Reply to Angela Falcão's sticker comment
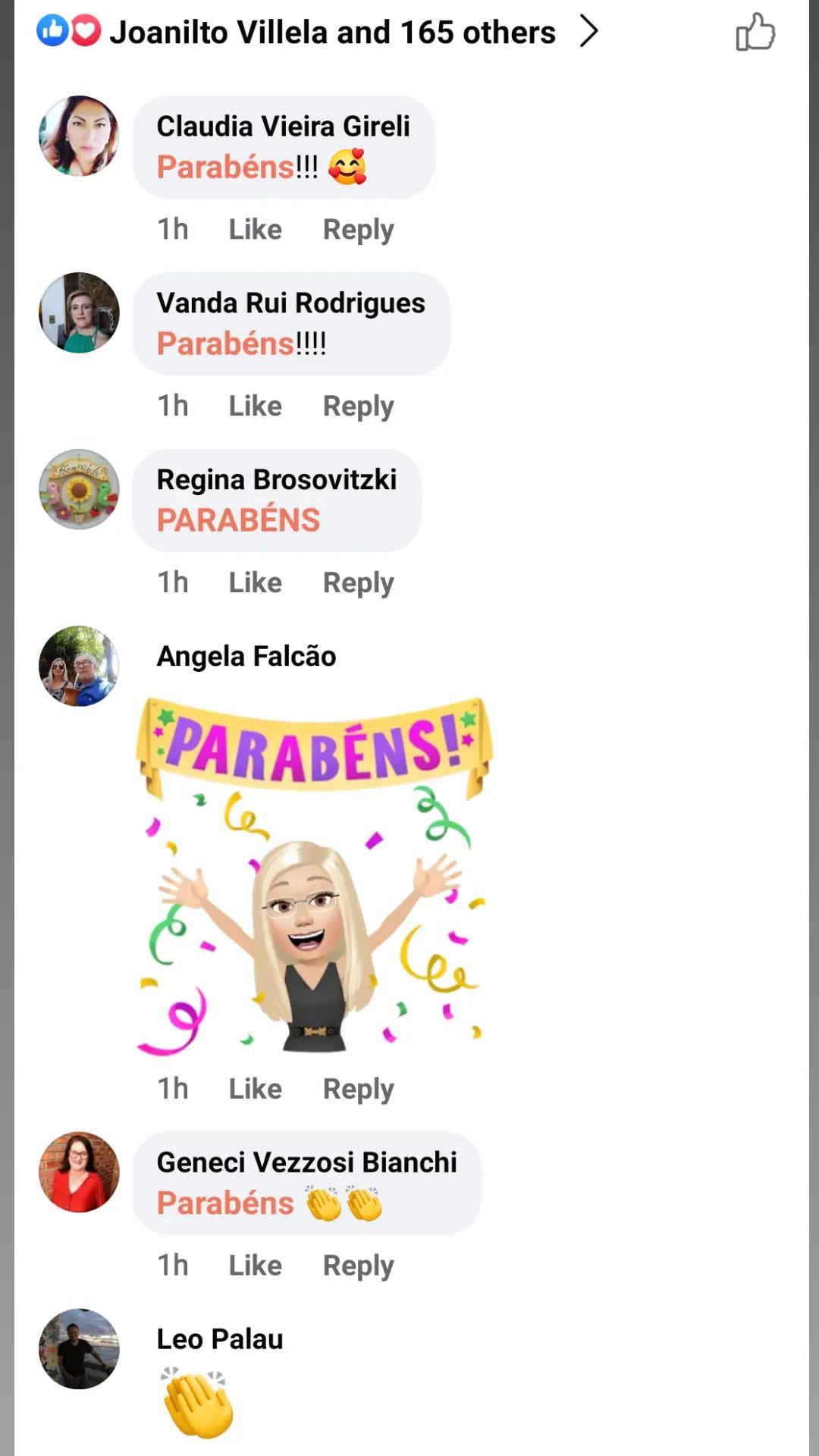This screenshot has width=819, height=1456. (x=359, y=1089)
